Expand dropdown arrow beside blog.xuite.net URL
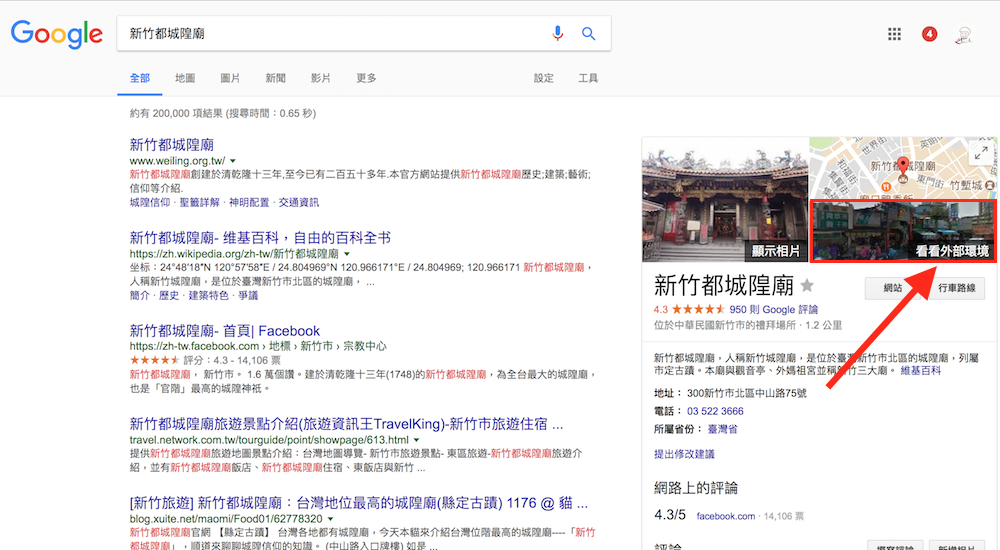The width and height of the screenshot is (1000, 550). point(330,519)
